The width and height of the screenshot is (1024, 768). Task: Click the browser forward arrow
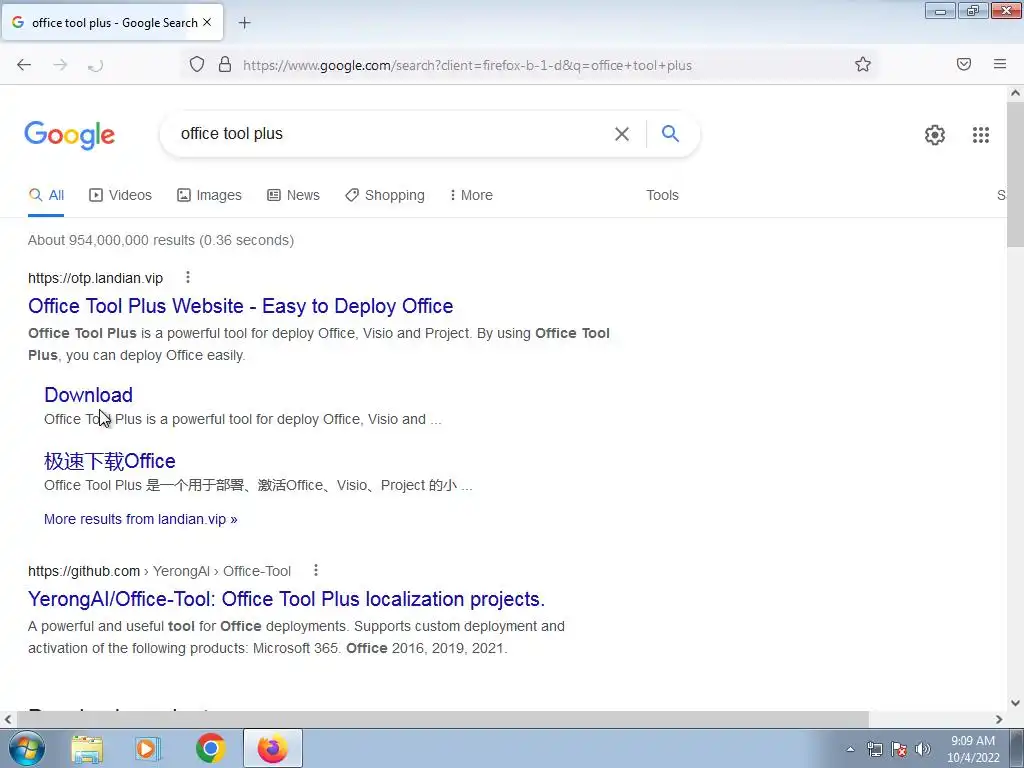60,65
